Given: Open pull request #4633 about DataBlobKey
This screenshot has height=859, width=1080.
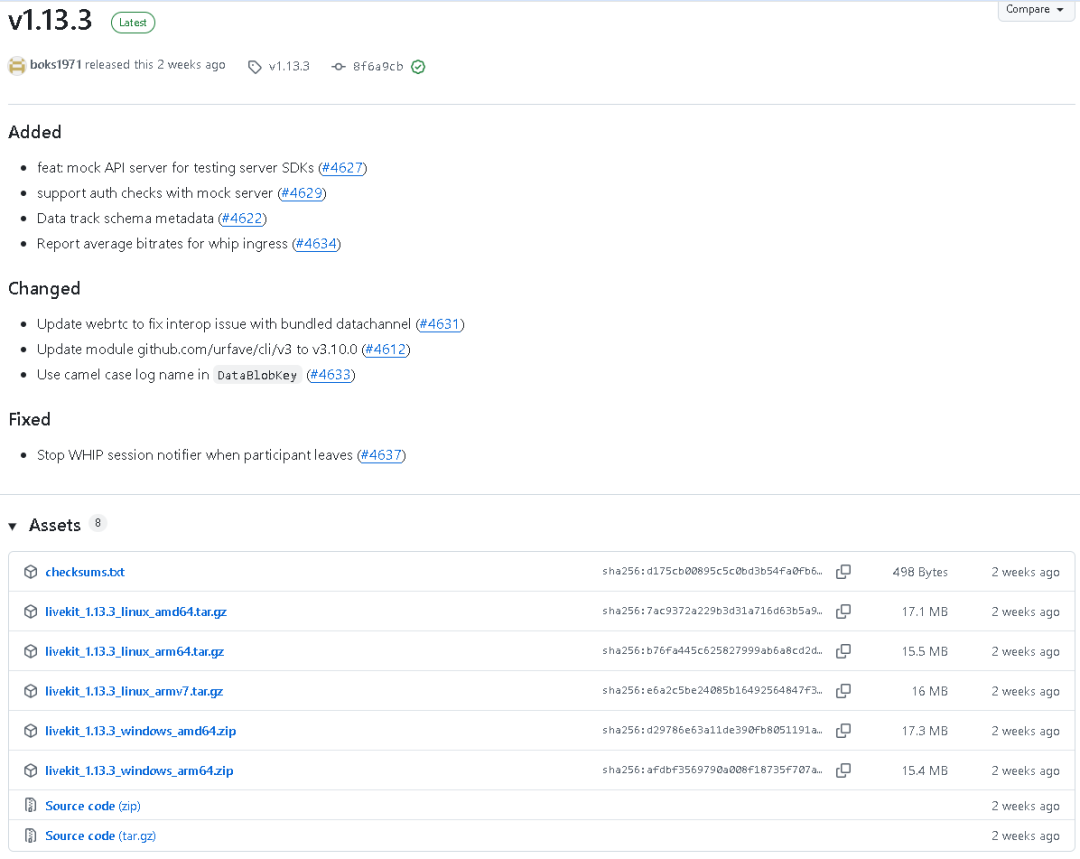Looking at the screenshot, I should pyautogui.click(x=331, y=375).
